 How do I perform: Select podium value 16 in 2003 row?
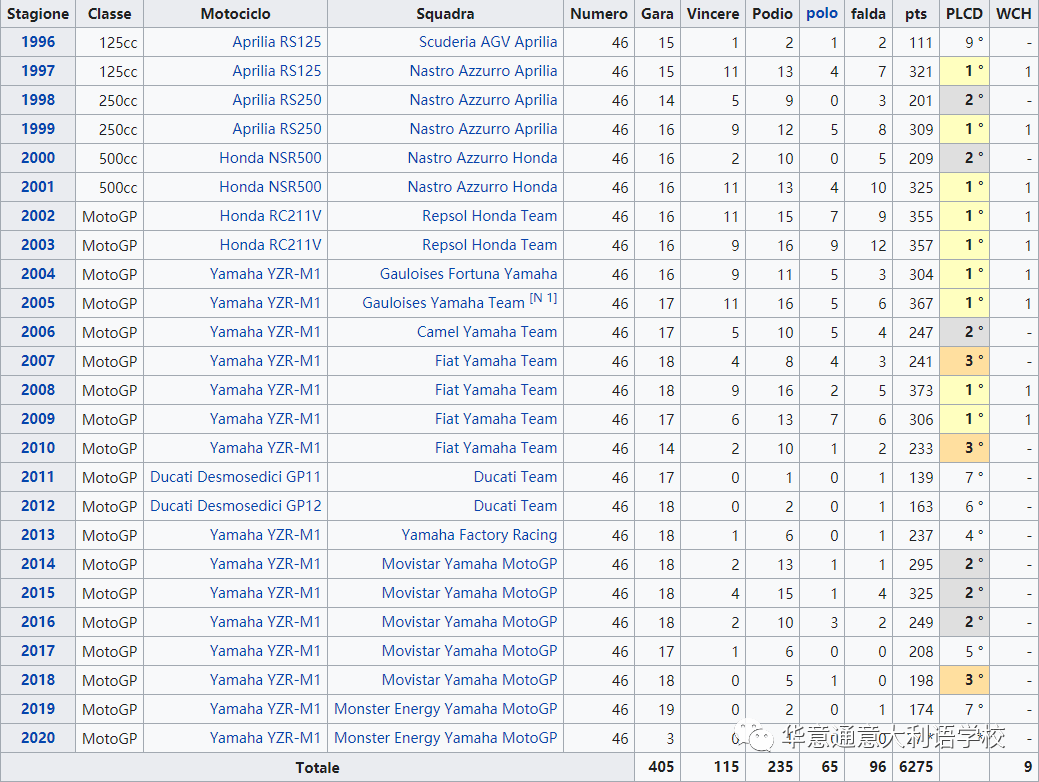[x=785, y=245]
